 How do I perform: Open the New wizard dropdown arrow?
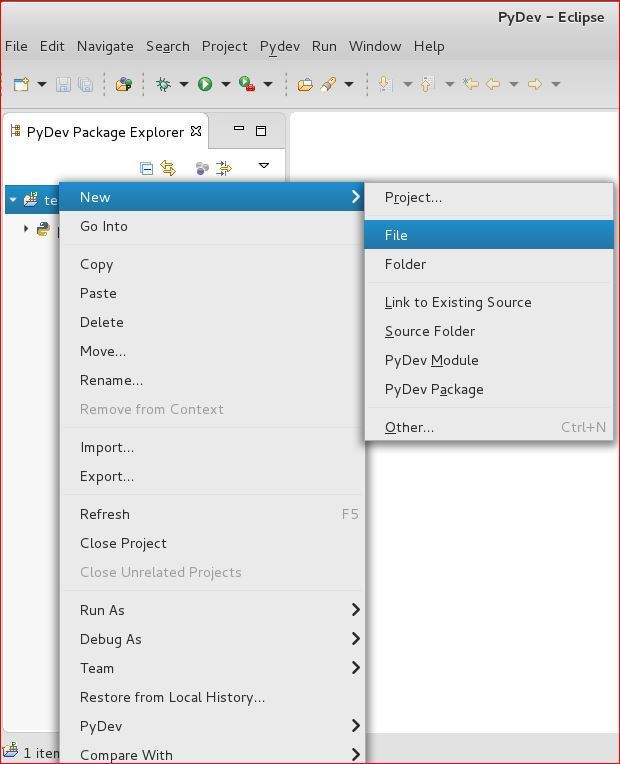point(42,84)
